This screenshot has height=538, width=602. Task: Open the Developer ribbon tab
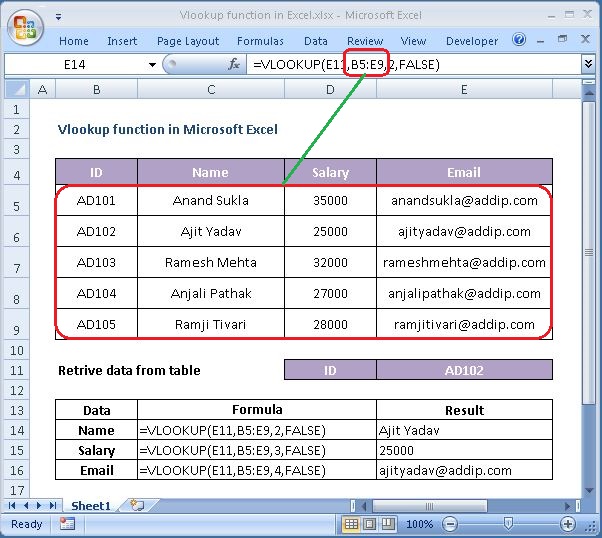pyautogui.click(x=472, y=41)
